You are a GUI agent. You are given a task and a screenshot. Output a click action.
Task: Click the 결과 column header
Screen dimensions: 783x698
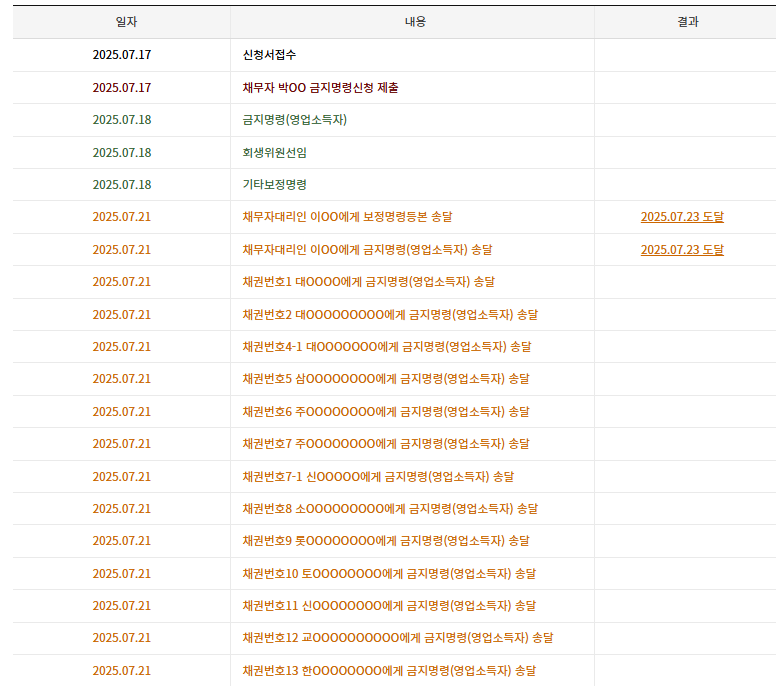pyautogui.click(x=688, y=21)
